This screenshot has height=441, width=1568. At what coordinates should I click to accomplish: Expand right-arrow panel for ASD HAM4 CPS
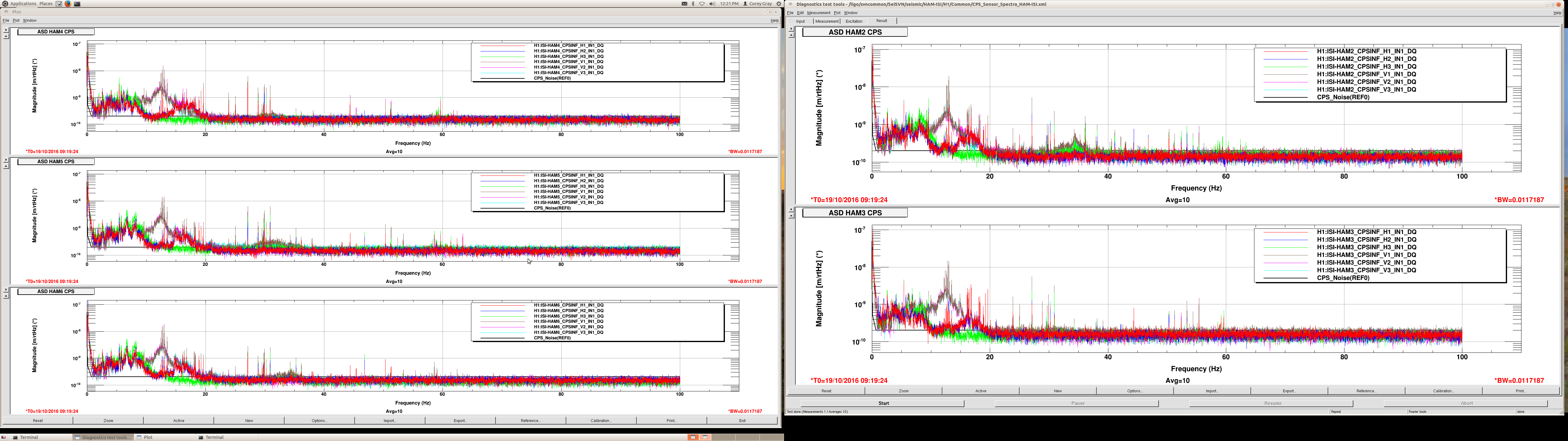(6, 30)
